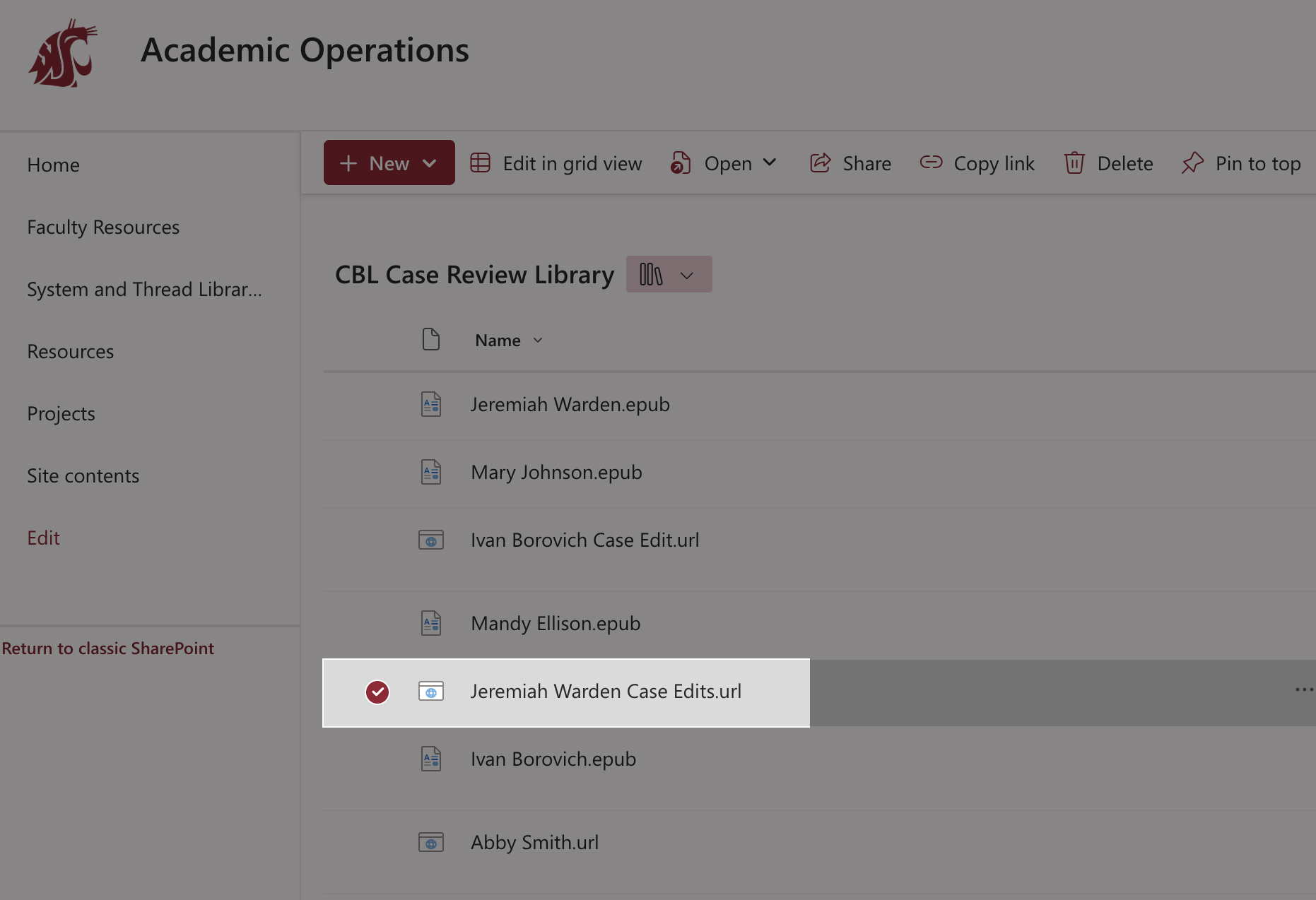This screenshot has width=1316, height=900.
Task: Open more actions ellipsis for selected row
Action: [x=1303, y=689]
